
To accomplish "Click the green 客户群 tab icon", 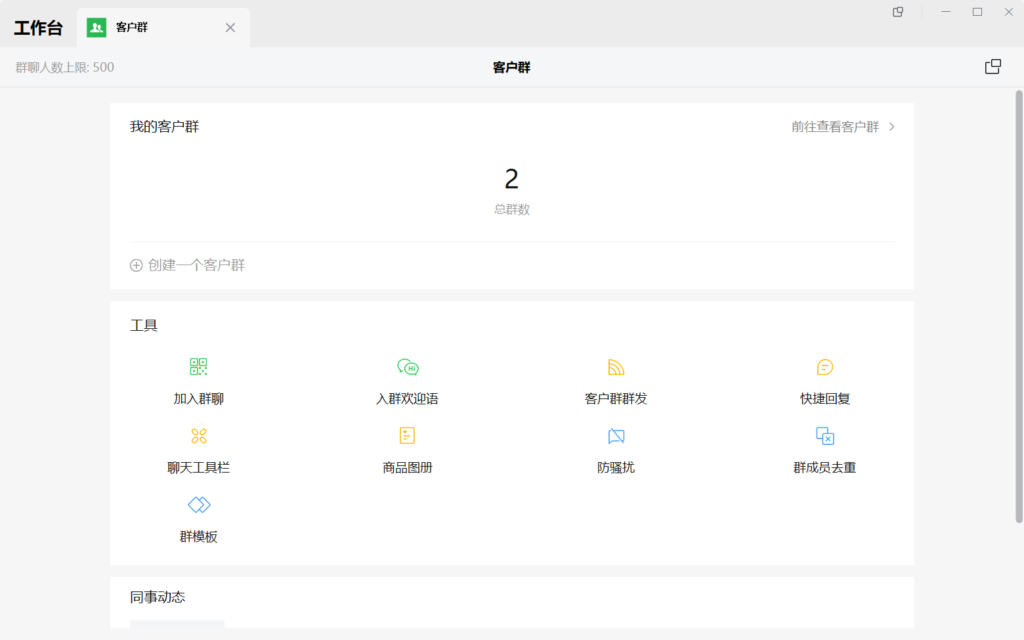I will click(96, 28).
